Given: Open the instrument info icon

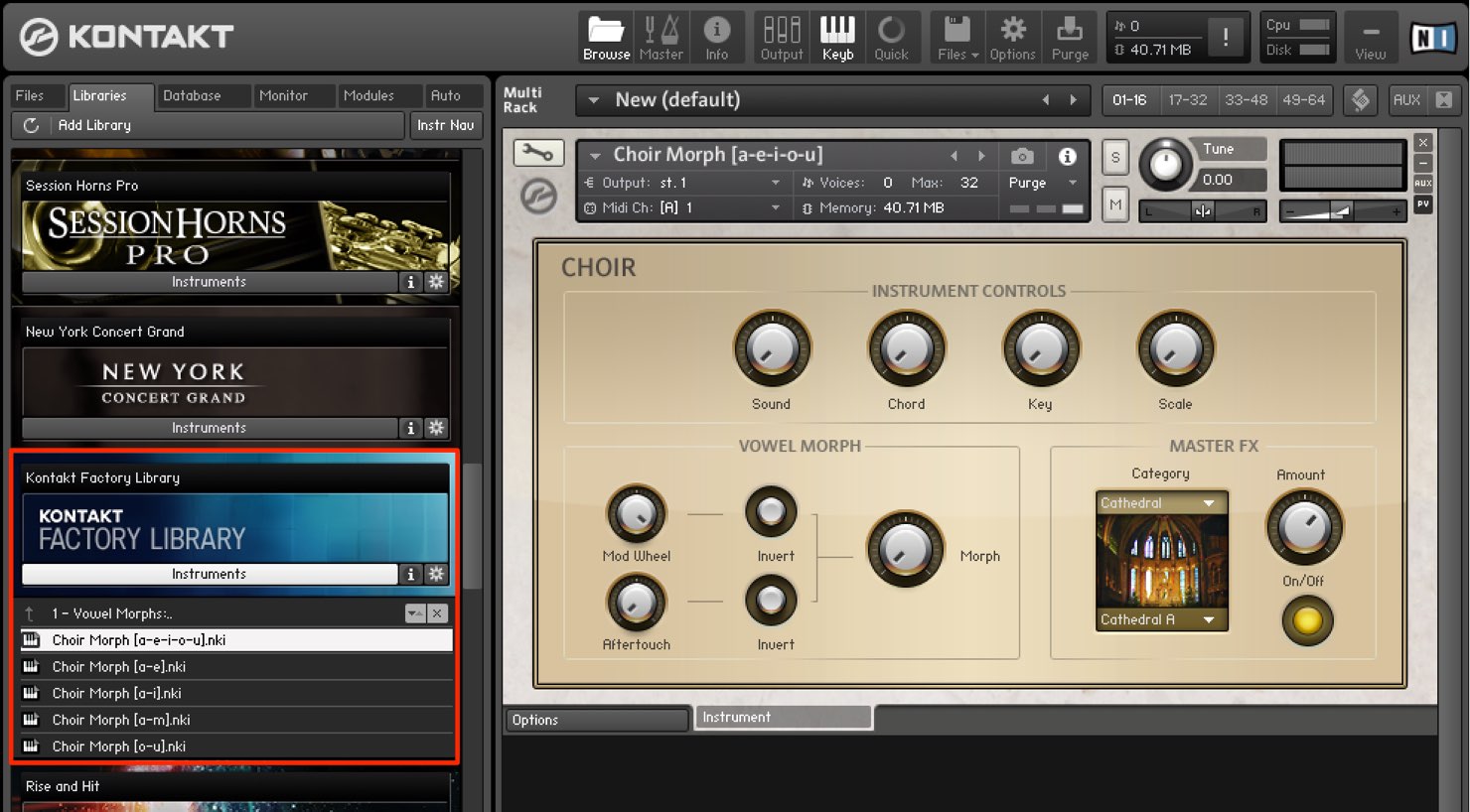Looking at the screenshot, I should (1067, 156).
